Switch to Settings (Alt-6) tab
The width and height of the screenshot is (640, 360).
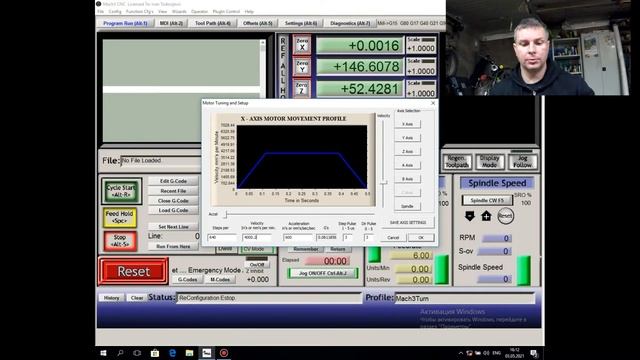click(301, 24)
